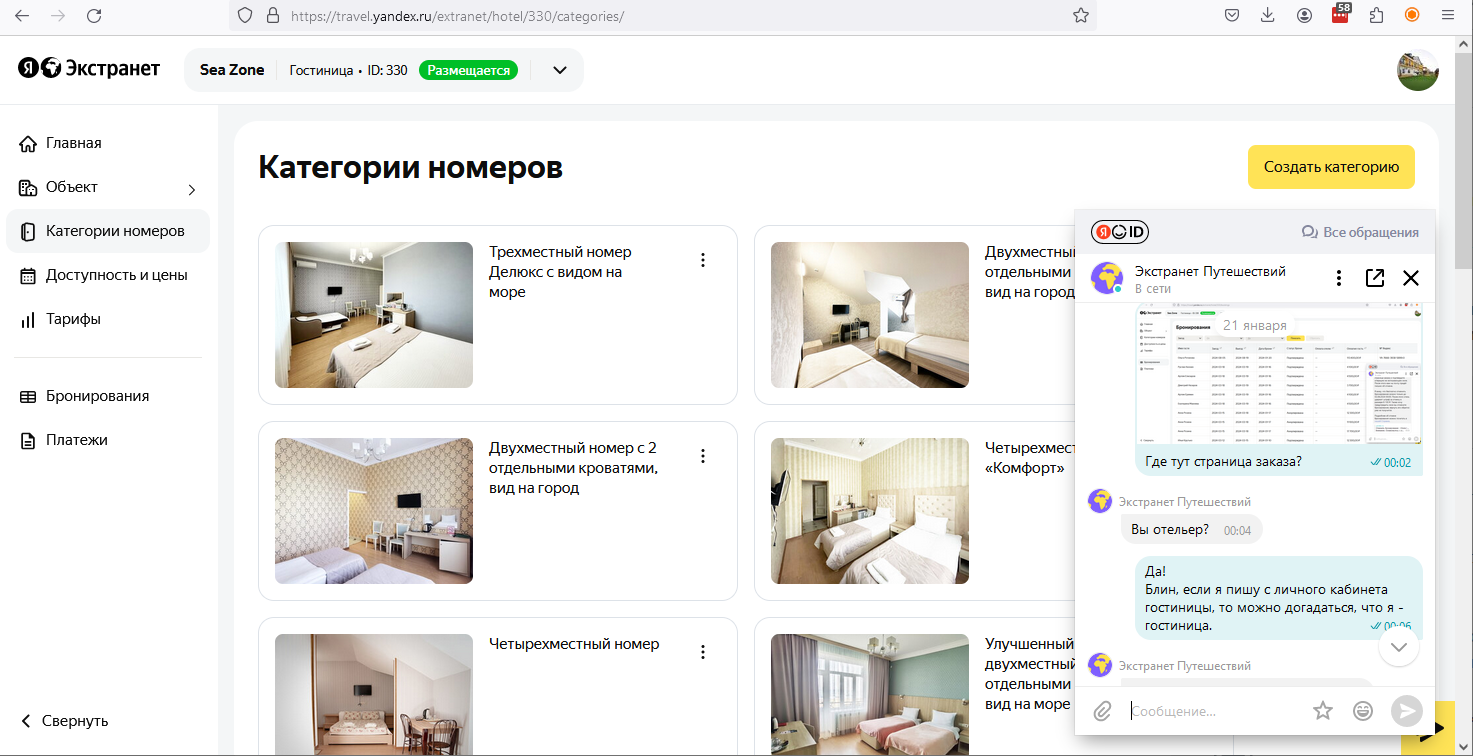Open Платежи in sidebar

pos(108,440)
